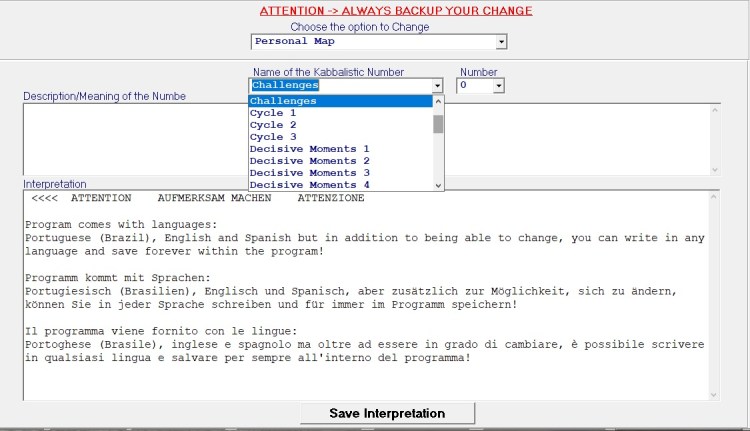The height and width of the screenshot is (431, 750).
Task: Click the dropdown list scroll down arrow
Action: click(x=438, y=185)
